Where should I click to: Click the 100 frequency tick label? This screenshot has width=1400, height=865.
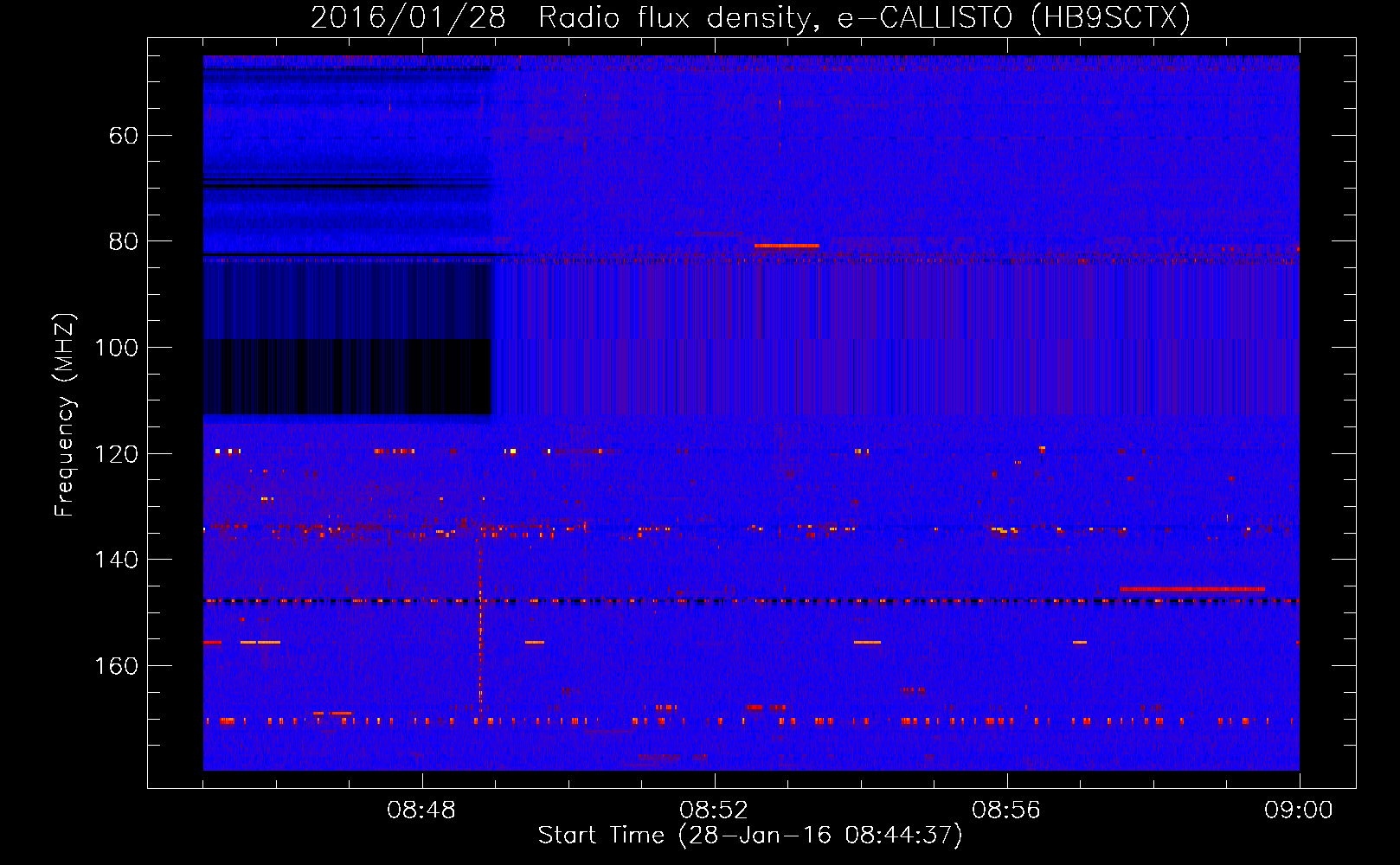[116, 348]
